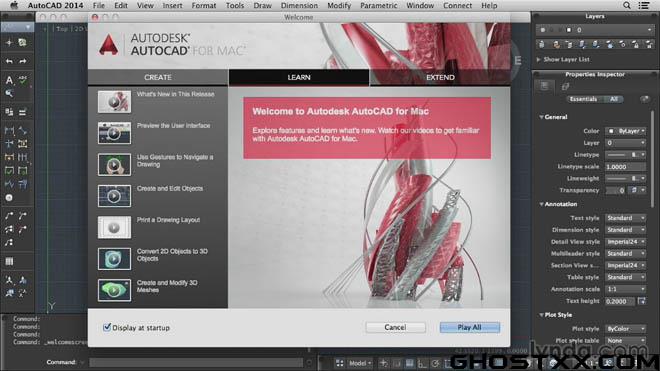Viewport: 660px width, 371px height.
Task: Click the Undo arrow in left tool palette
Action: click(x=9, y=61)
